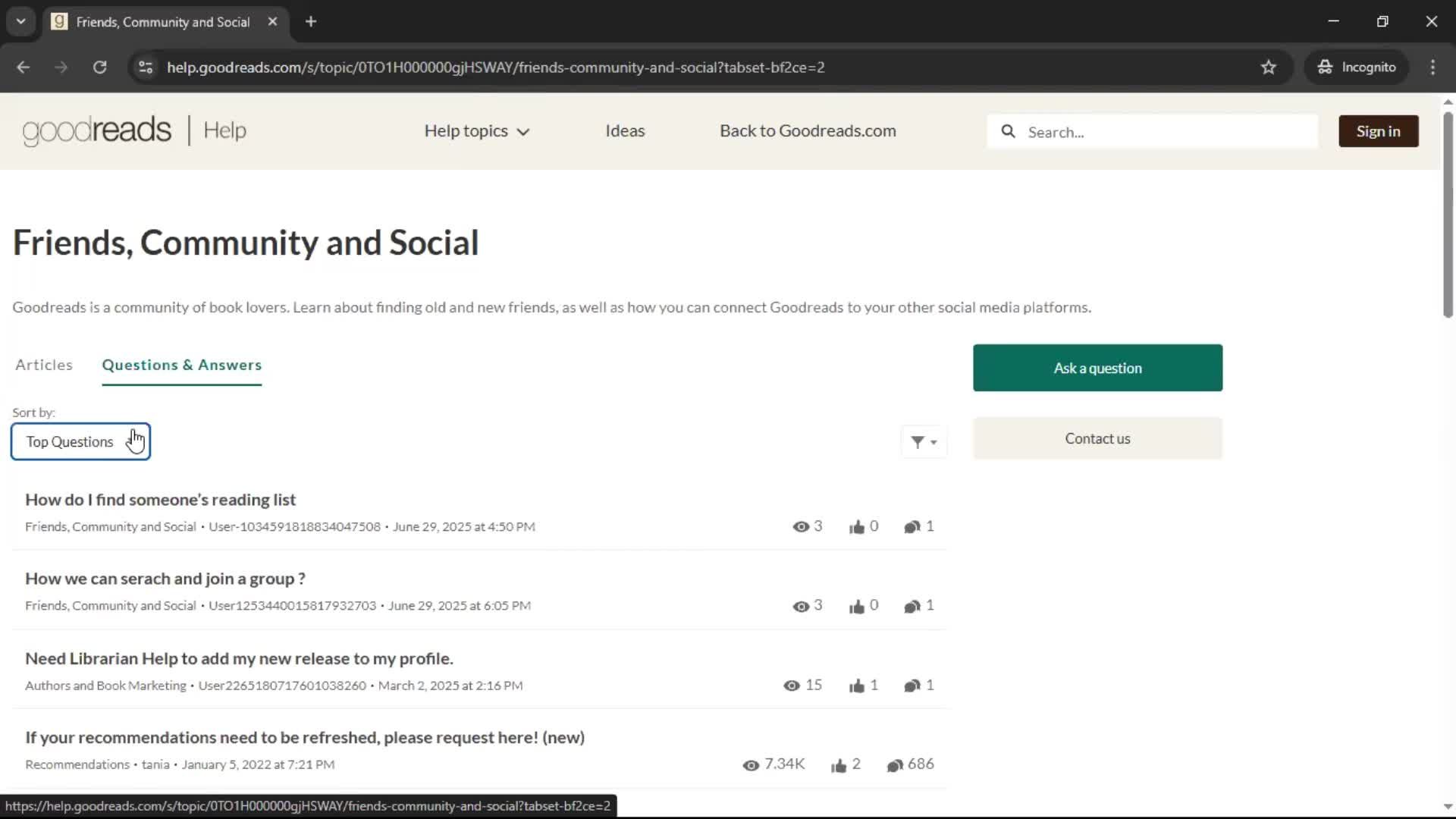The height and width of the screenshot is (819, 1456).
Task: Click comments icon for join a group question
Action: (x=912, y=607)
